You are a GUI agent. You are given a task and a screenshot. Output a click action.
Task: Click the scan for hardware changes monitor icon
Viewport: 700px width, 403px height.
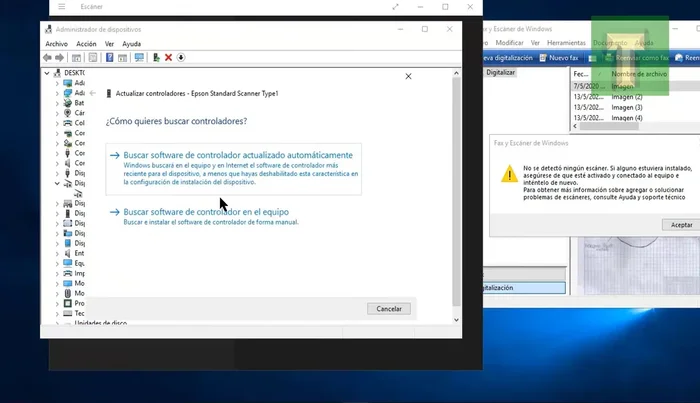(x=139, y=58)
